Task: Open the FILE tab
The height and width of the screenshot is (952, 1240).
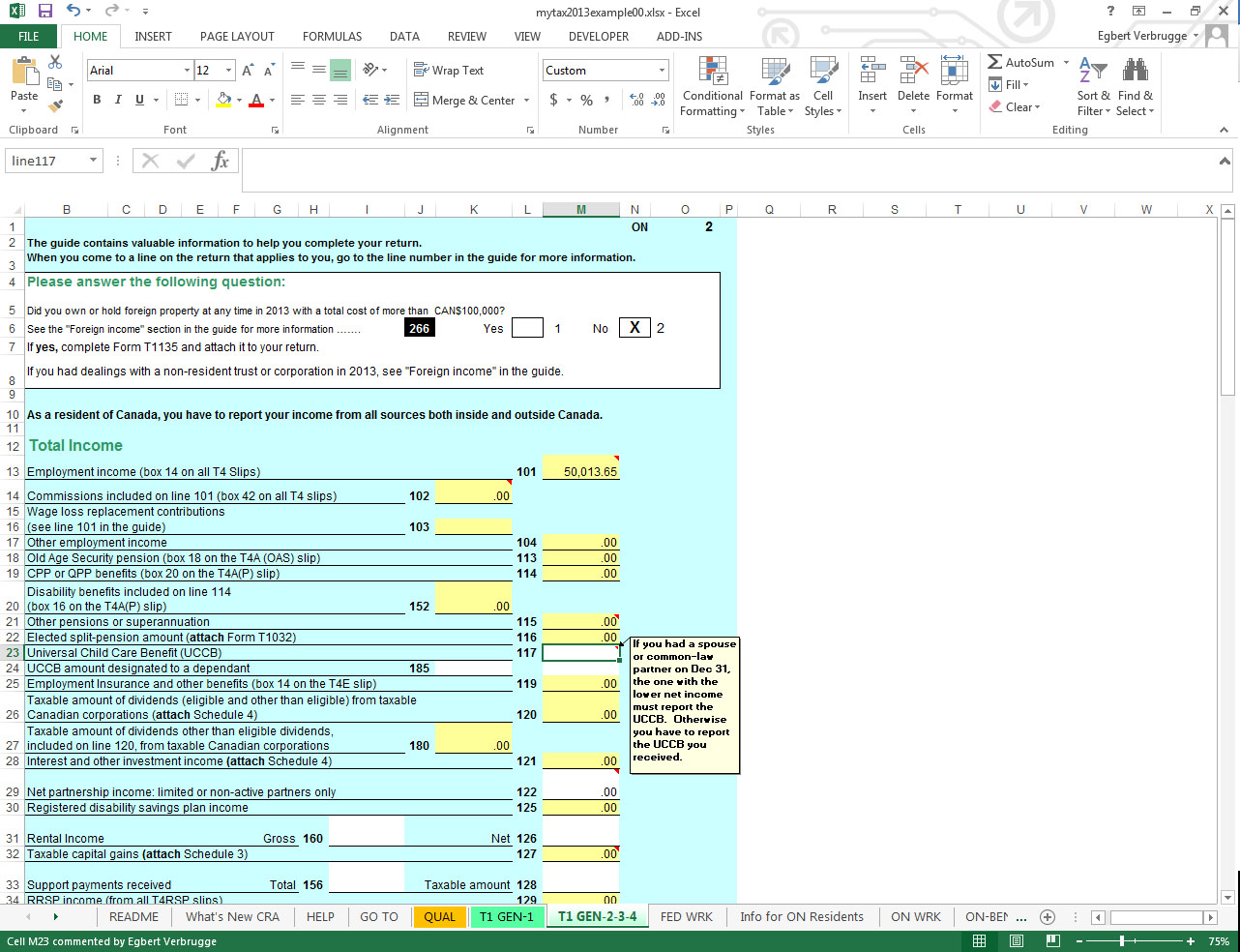Action: tap(29, 37)
